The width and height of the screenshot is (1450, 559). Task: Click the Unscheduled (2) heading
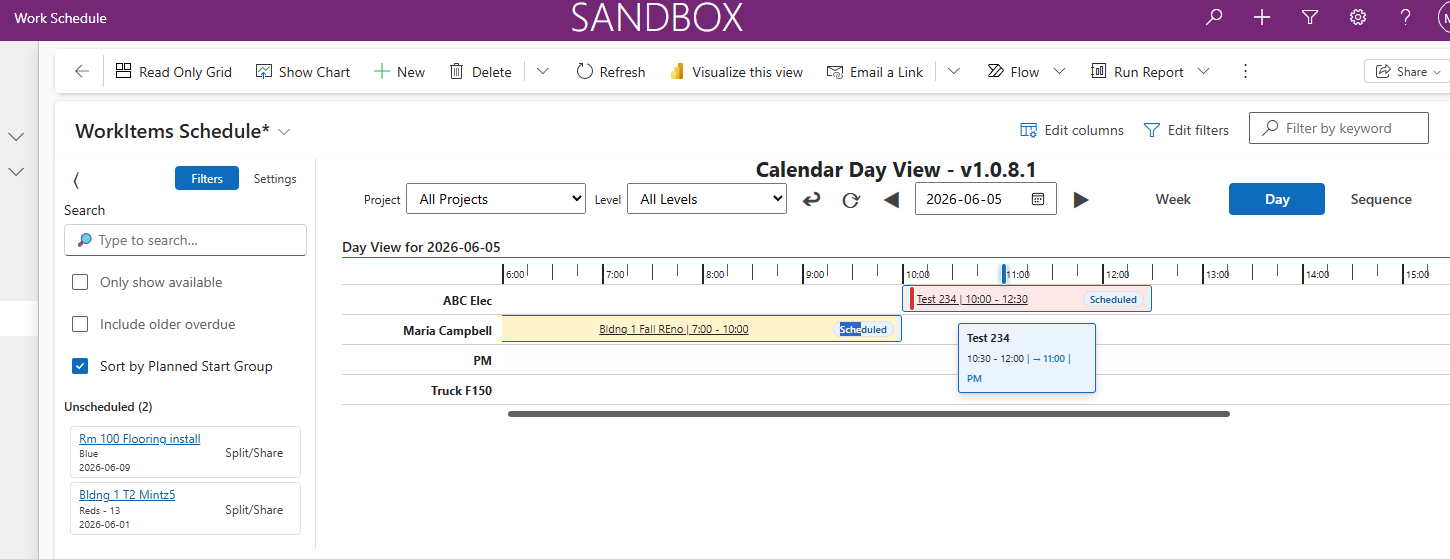[108, 407]
